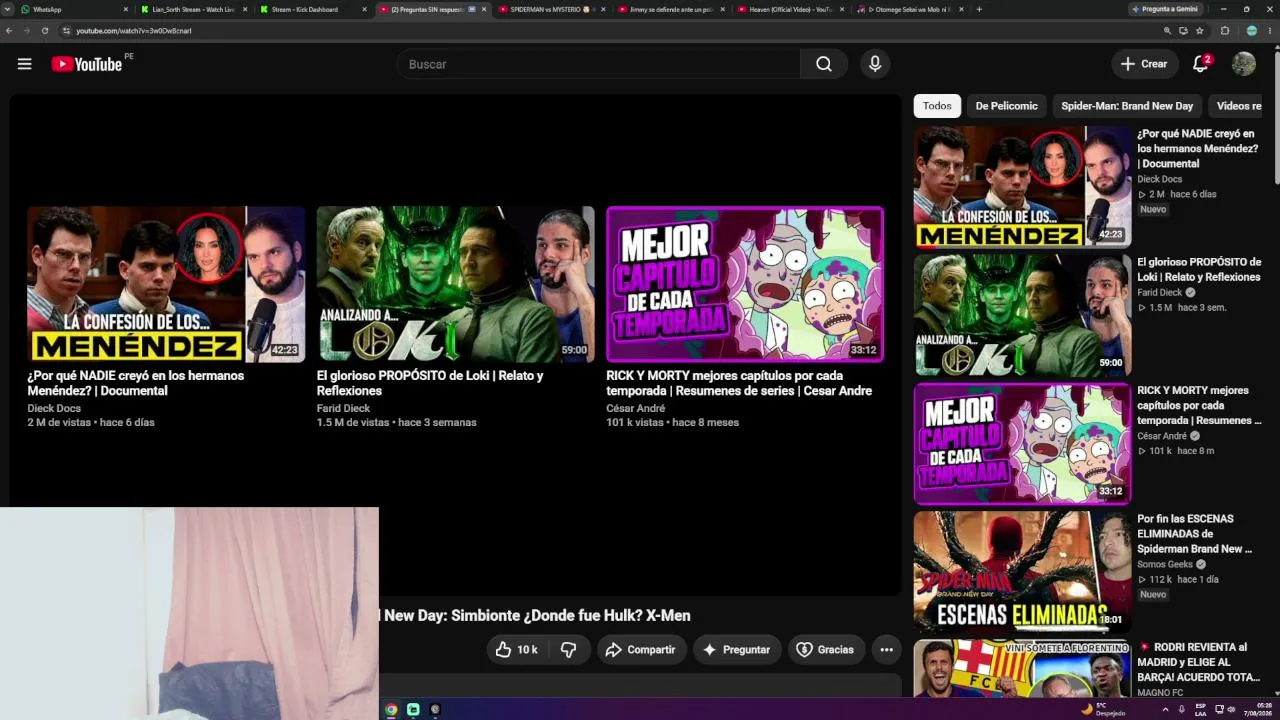
Task: Open sidebar Rick y Morty thumbnail
Action: click(x=1023, y=444)
